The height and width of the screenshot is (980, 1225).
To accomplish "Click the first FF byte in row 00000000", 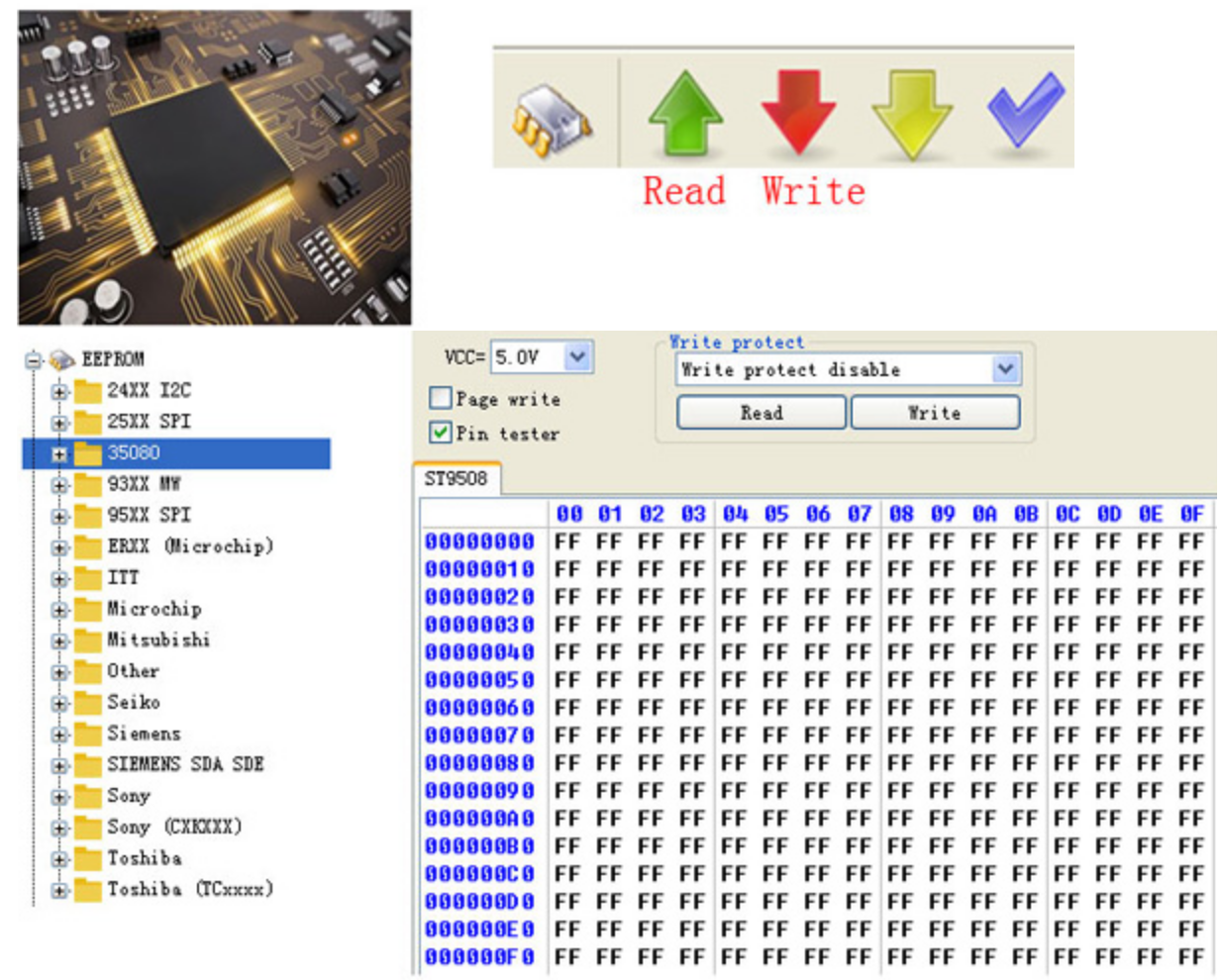I will 568,541.
